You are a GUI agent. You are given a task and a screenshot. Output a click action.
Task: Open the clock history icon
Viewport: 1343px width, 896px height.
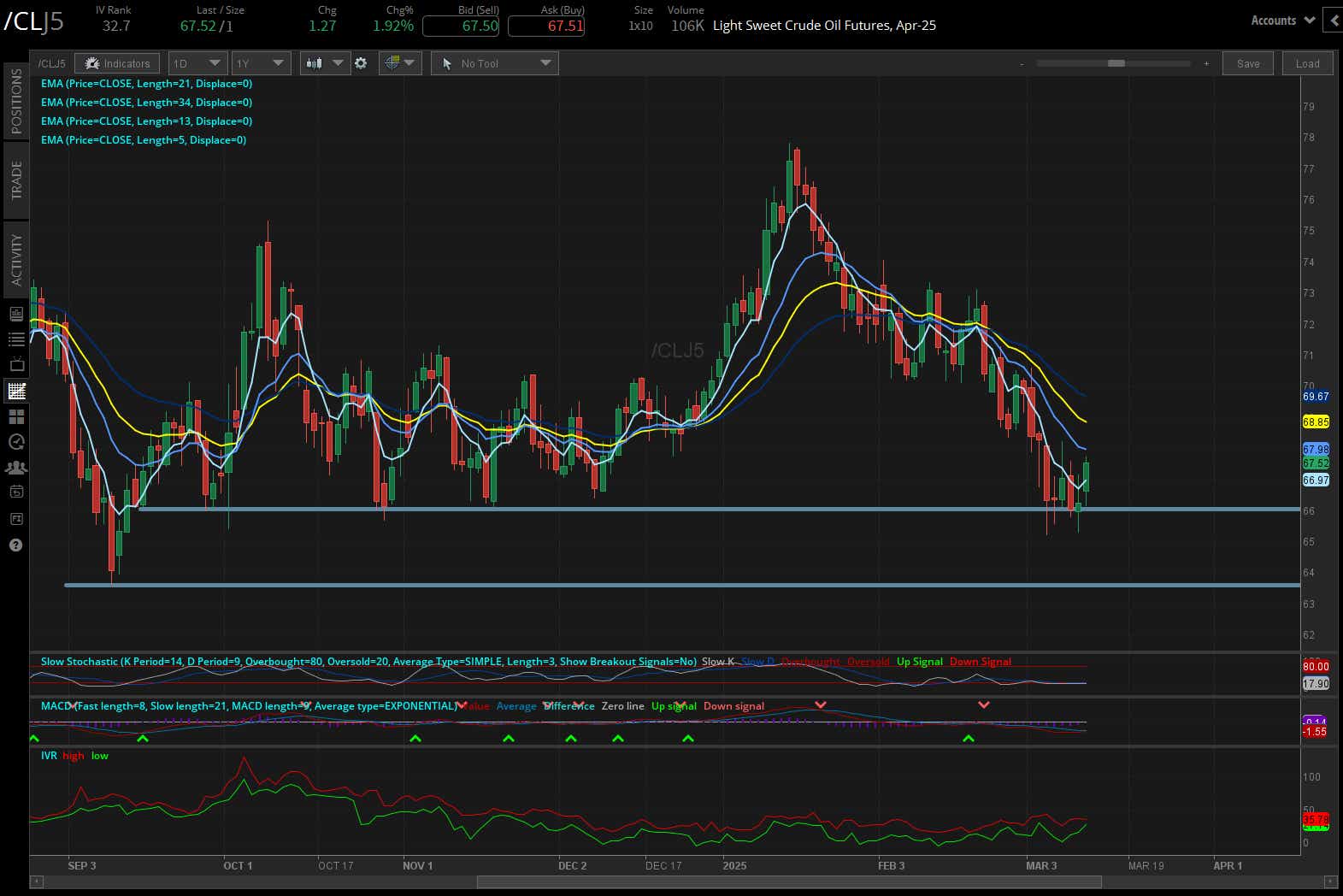coord(16,442)
